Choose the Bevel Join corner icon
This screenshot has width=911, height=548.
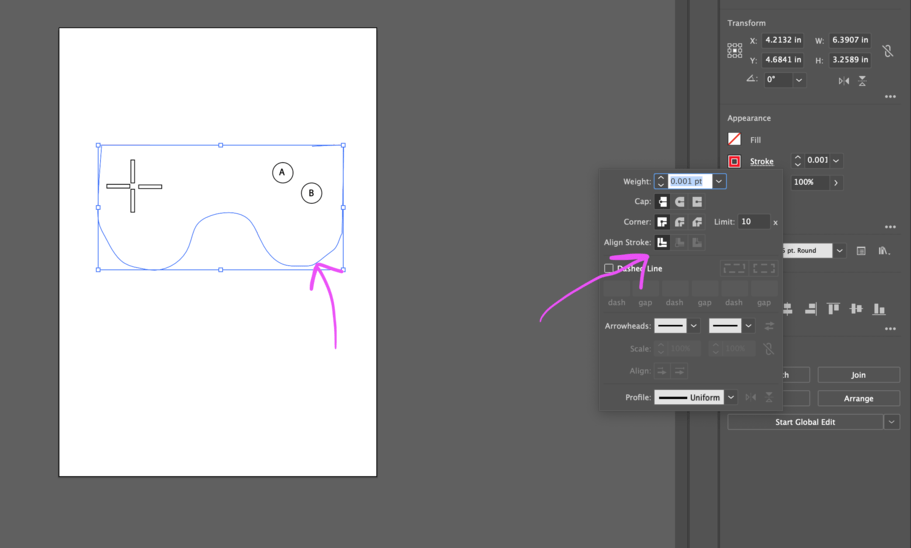coord(697,222)
